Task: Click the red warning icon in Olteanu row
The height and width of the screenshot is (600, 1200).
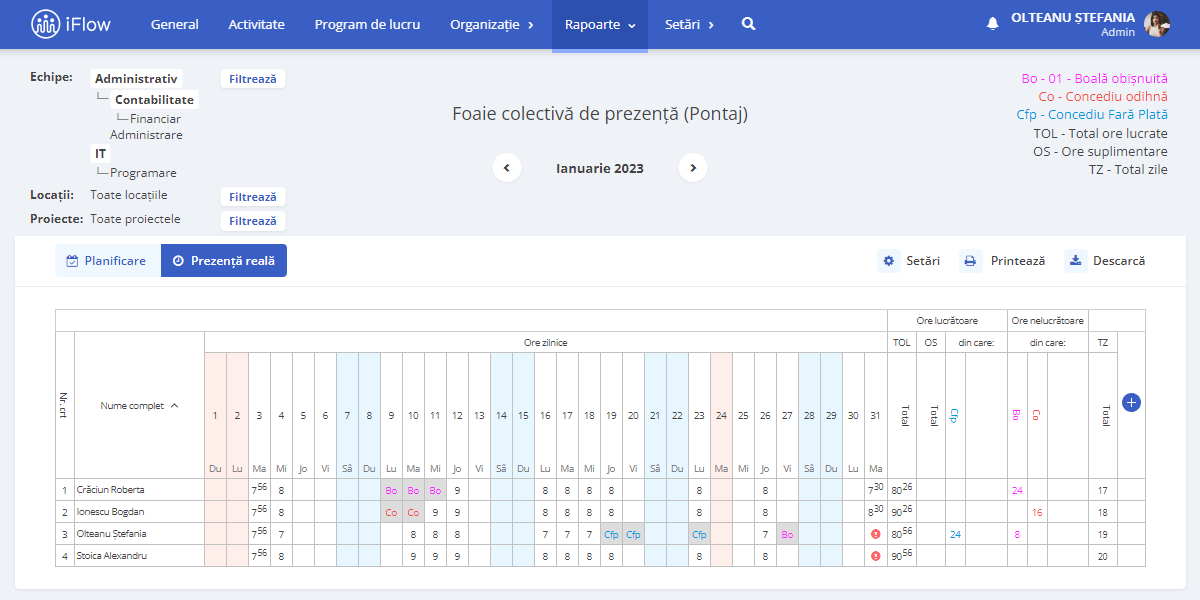Action: [876, 534]
